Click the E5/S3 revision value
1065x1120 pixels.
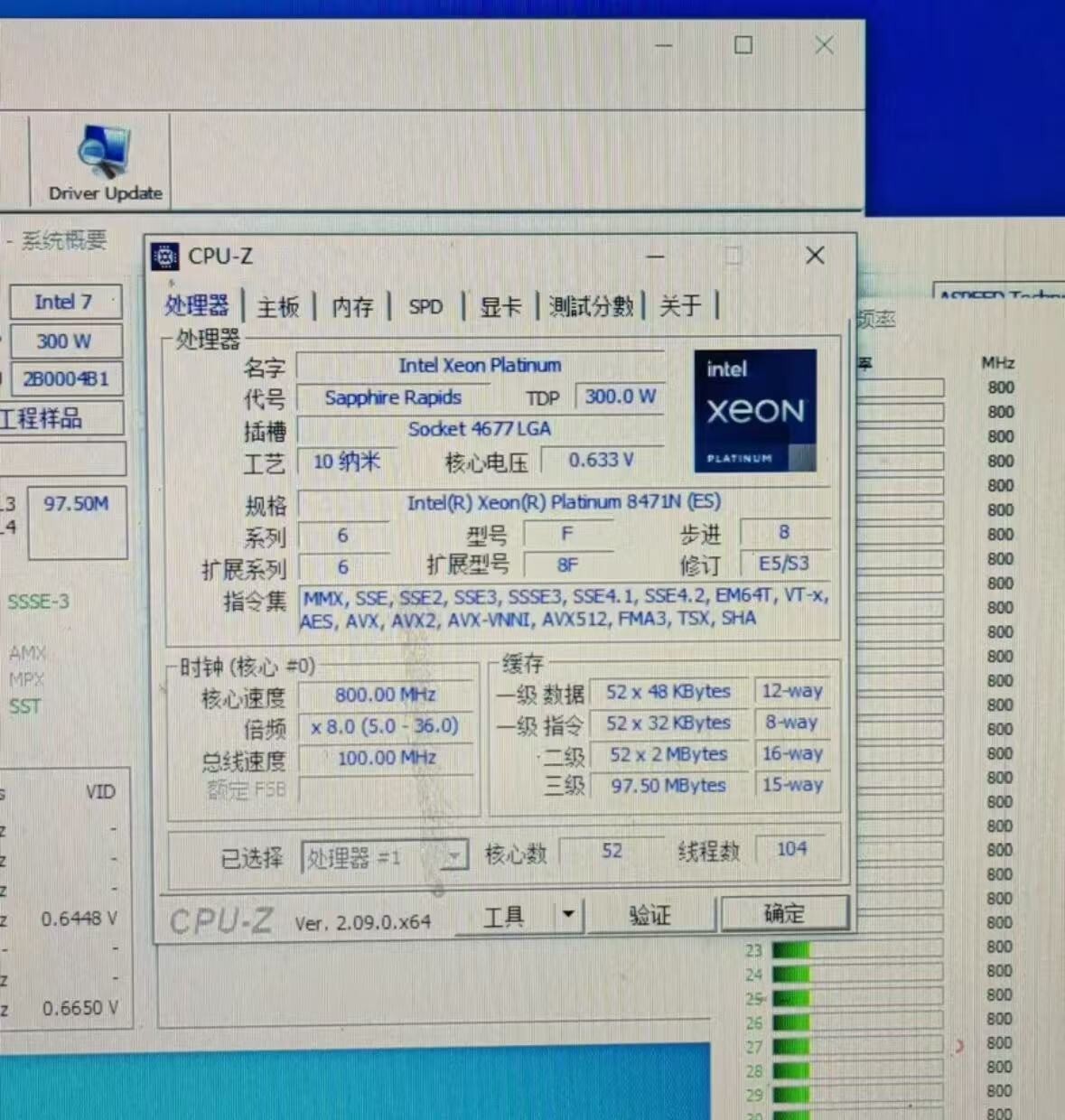pos(784,564)
